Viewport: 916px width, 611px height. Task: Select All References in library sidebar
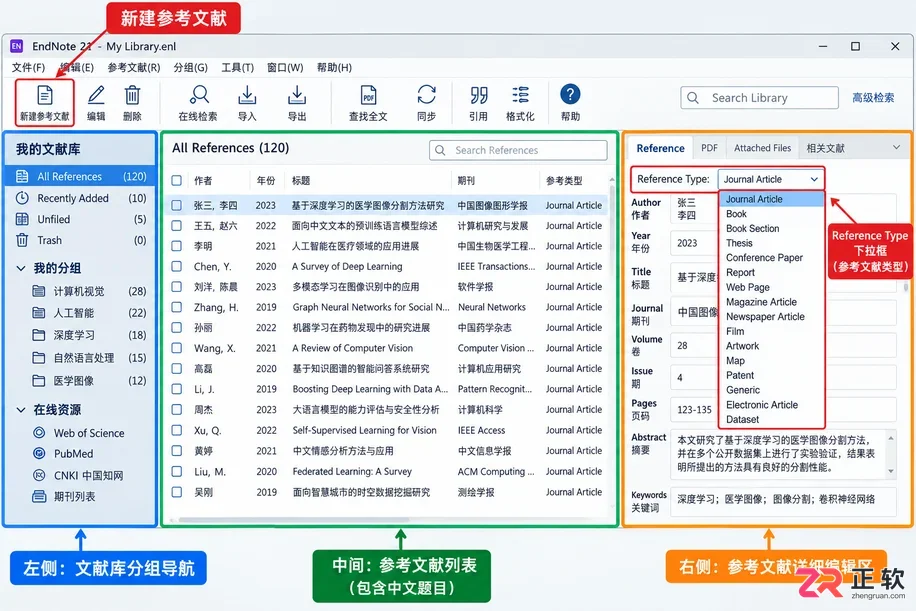81,176
